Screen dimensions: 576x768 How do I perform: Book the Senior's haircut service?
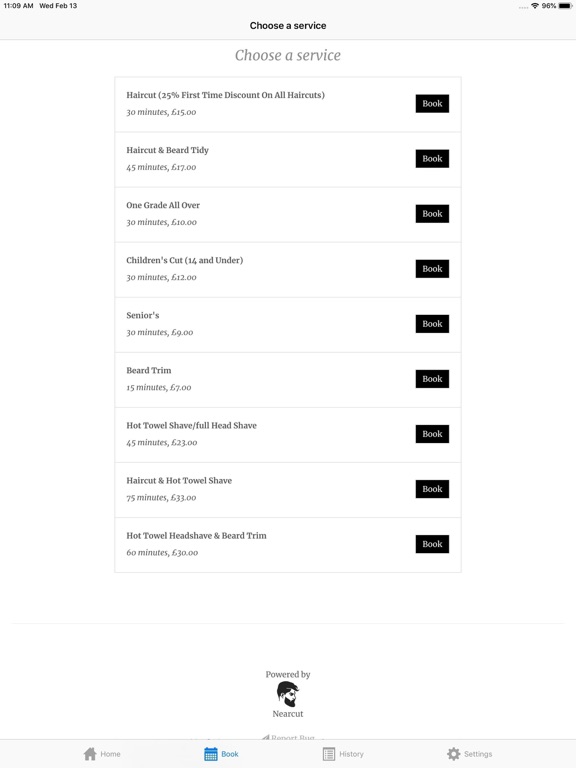432,324
